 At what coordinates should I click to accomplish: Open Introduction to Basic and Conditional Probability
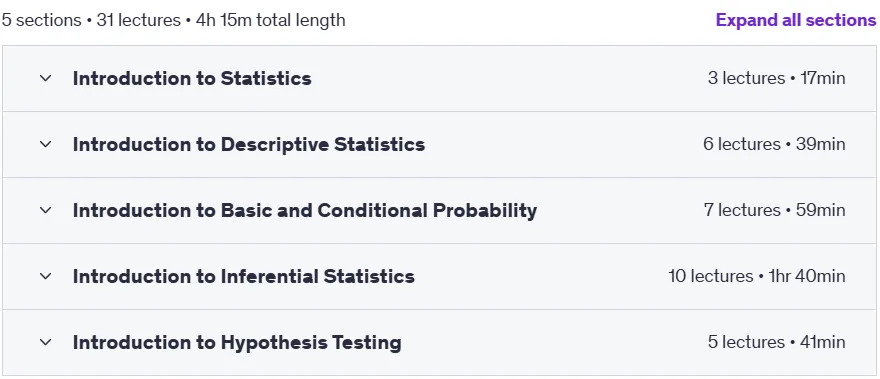click(305, 210)
